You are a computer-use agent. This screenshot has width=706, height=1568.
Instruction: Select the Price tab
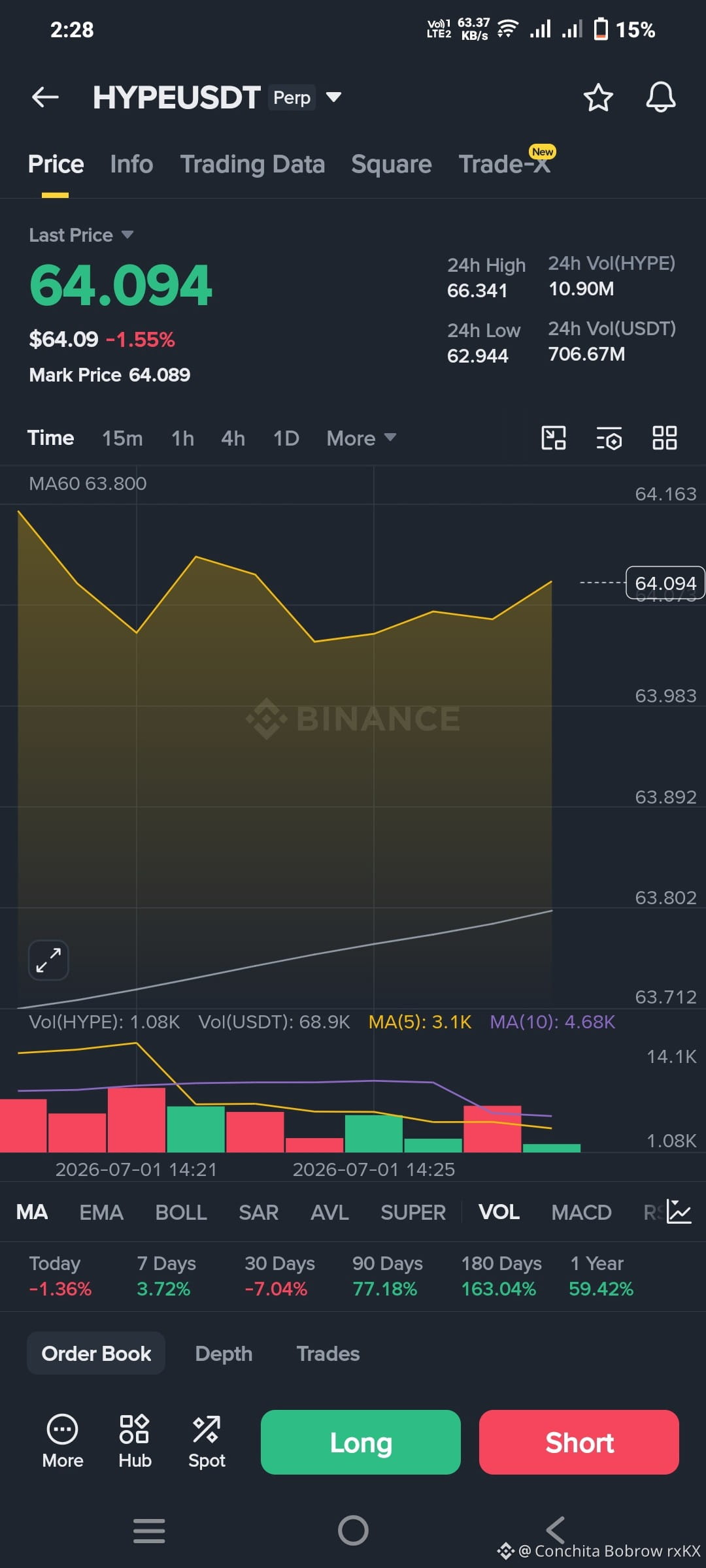[x=56, y=164]
